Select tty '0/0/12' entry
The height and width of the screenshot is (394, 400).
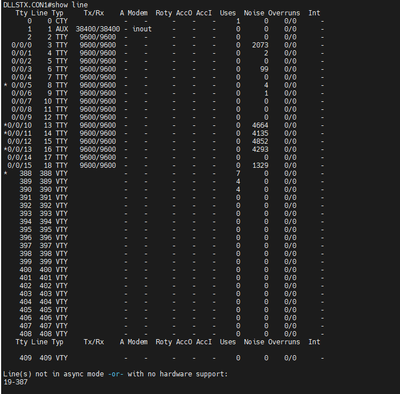click(x=20, y=141)
